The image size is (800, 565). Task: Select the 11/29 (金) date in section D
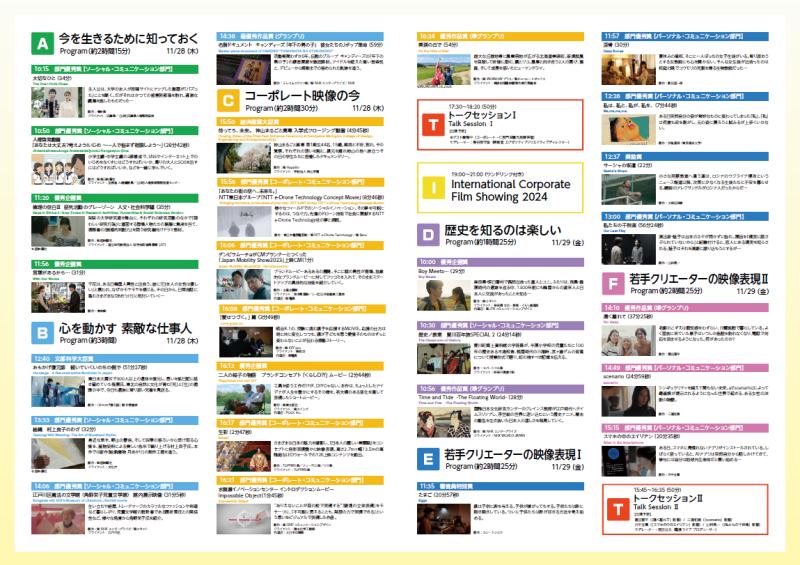568,242
